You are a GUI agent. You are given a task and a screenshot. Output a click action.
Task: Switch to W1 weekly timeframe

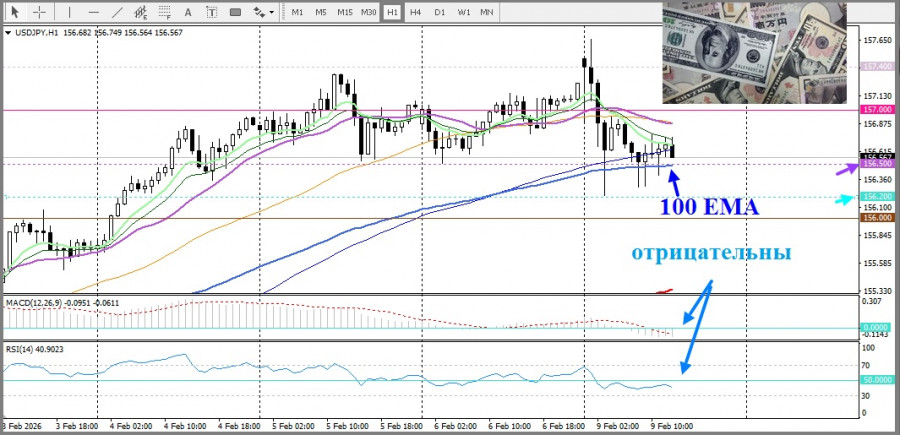(464, 12)
